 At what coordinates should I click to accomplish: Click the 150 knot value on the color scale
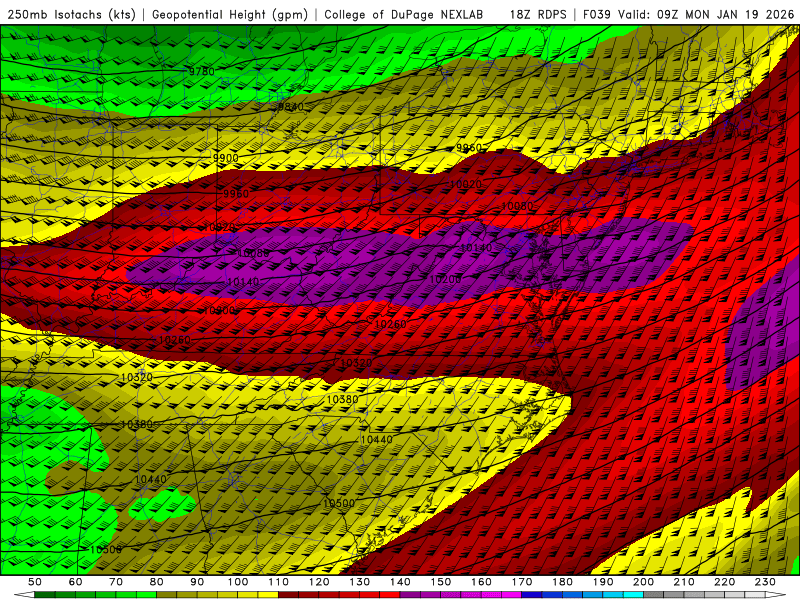[x=441, y=582]
